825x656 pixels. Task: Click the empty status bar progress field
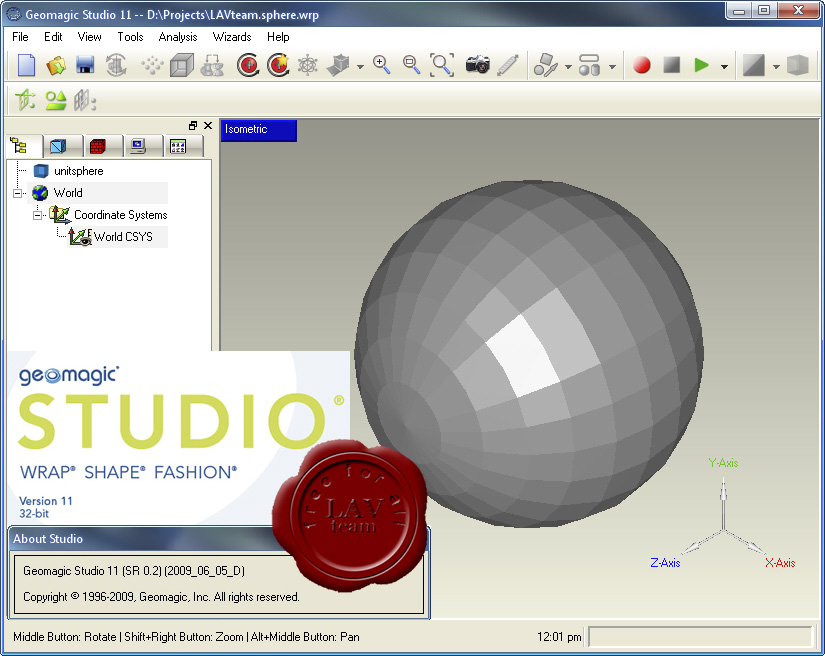click(x=699, y=637)
